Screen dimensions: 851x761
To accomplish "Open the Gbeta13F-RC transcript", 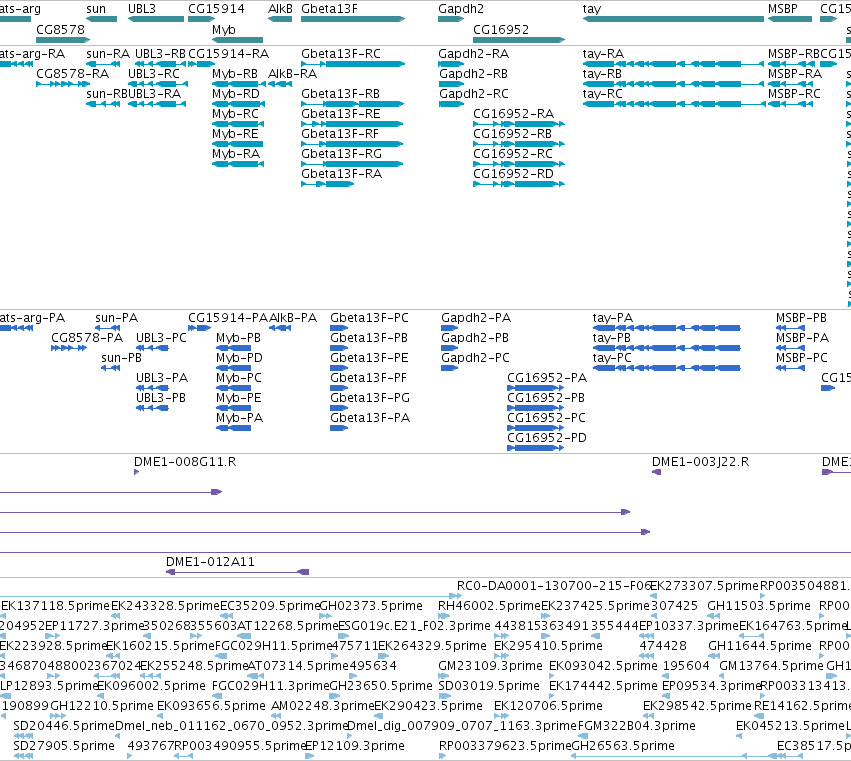I will [353, 64].
